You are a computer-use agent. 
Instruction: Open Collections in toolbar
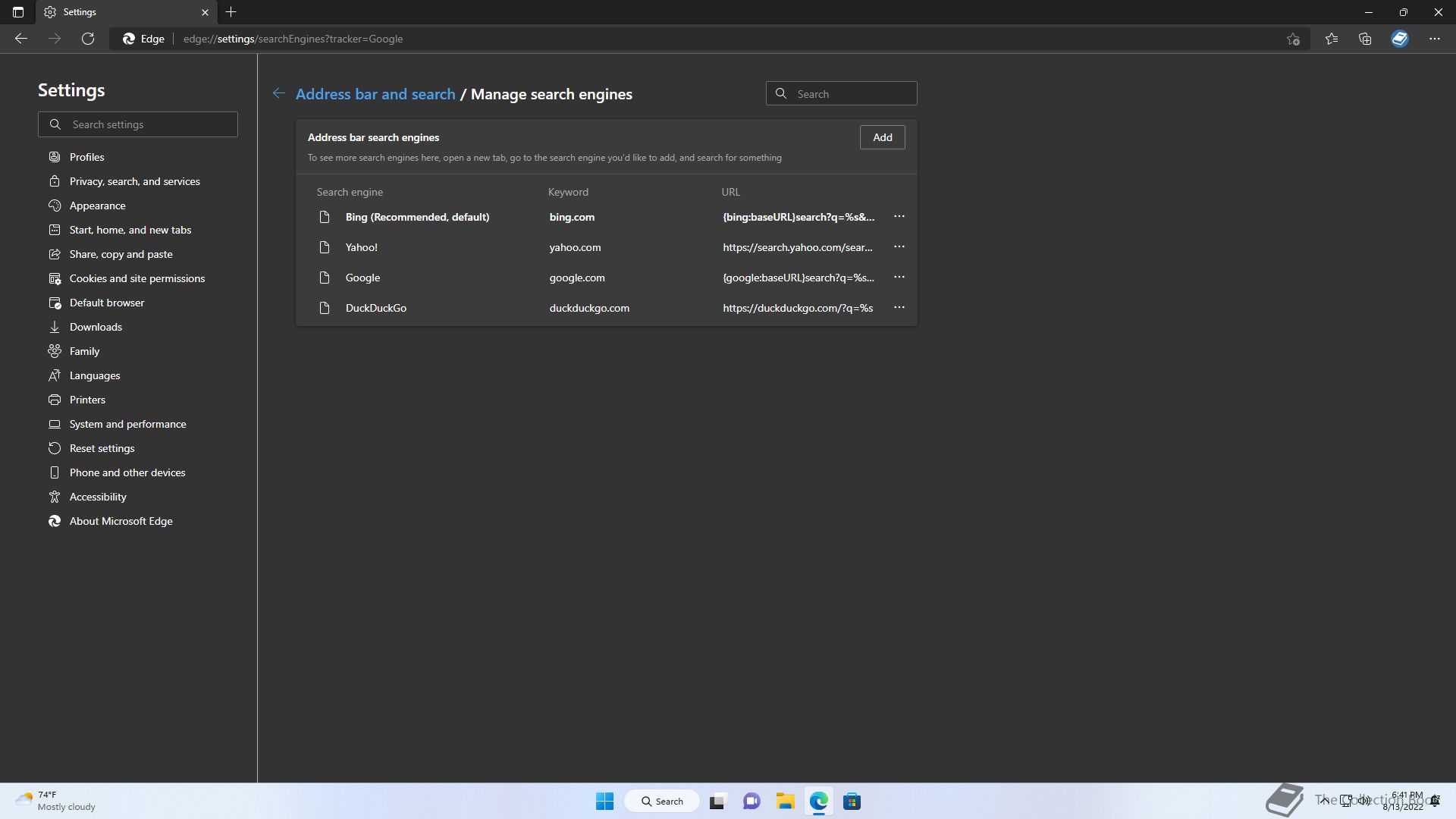tap(1365, 39)
